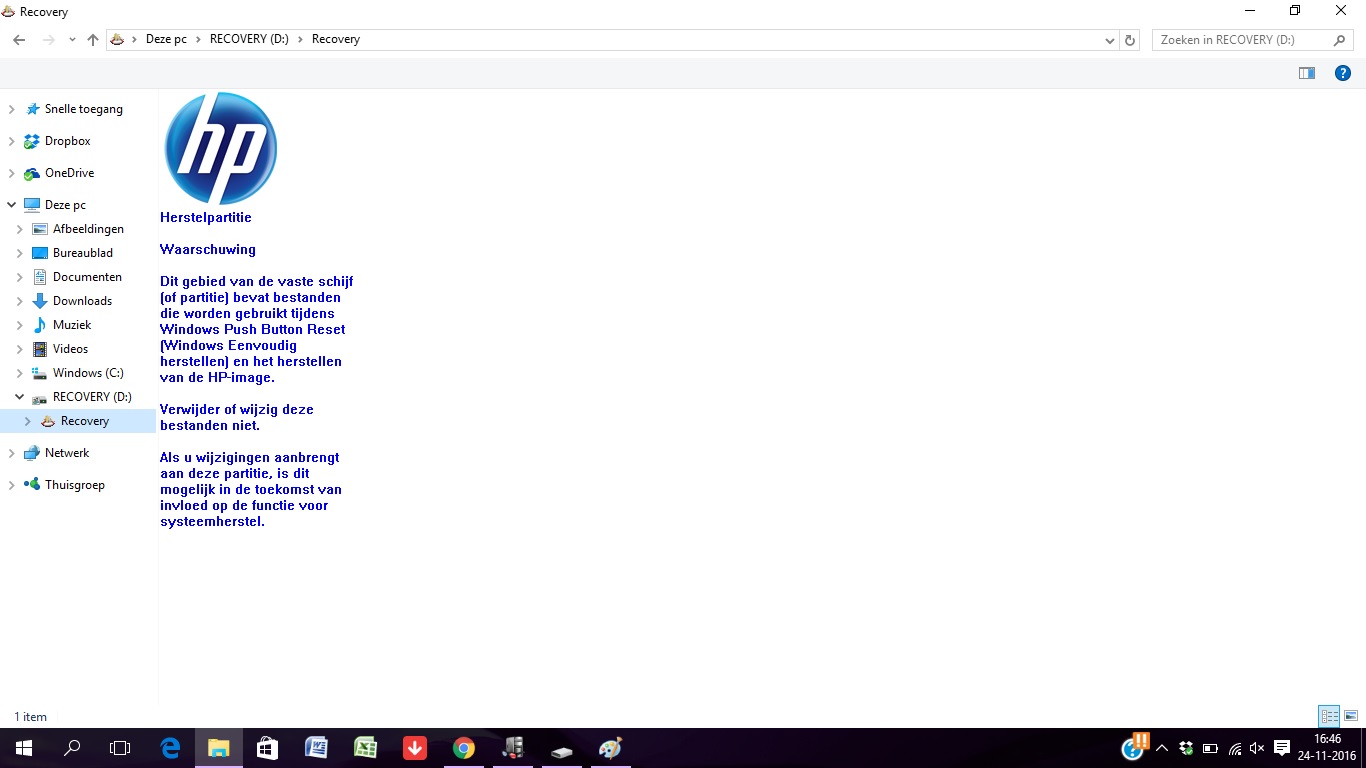The image size is (1366, 768).
Task: Select Downloads in navigation pane
Action: (82, 301)
